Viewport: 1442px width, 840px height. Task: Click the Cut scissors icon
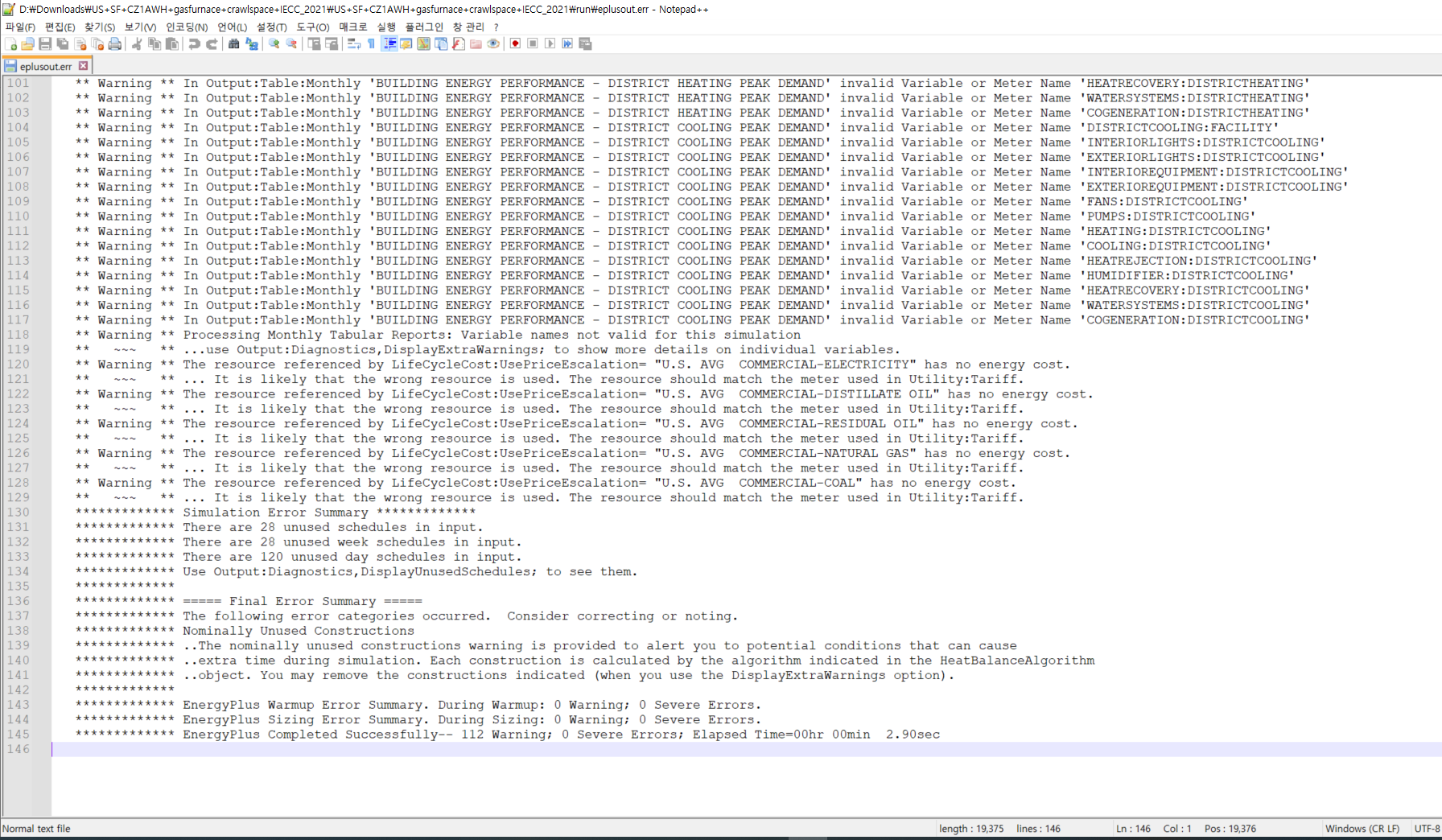point(137,43)
